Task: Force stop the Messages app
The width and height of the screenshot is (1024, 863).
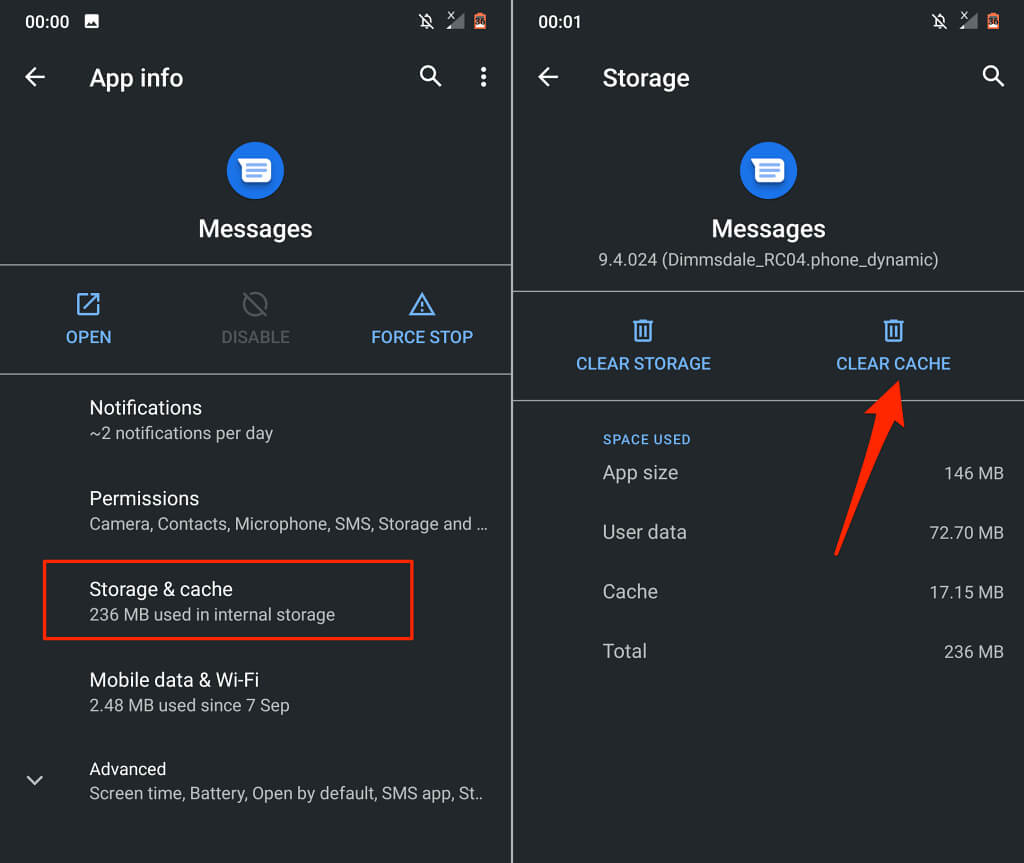Action: pyautogui.click(x=421, y=319)
